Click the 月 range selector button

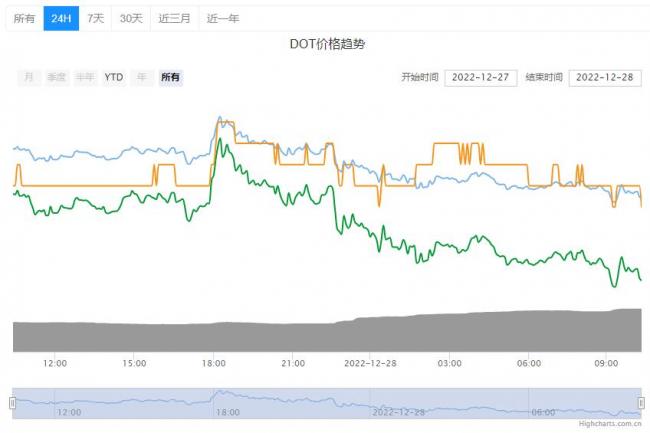coord(29,77)
